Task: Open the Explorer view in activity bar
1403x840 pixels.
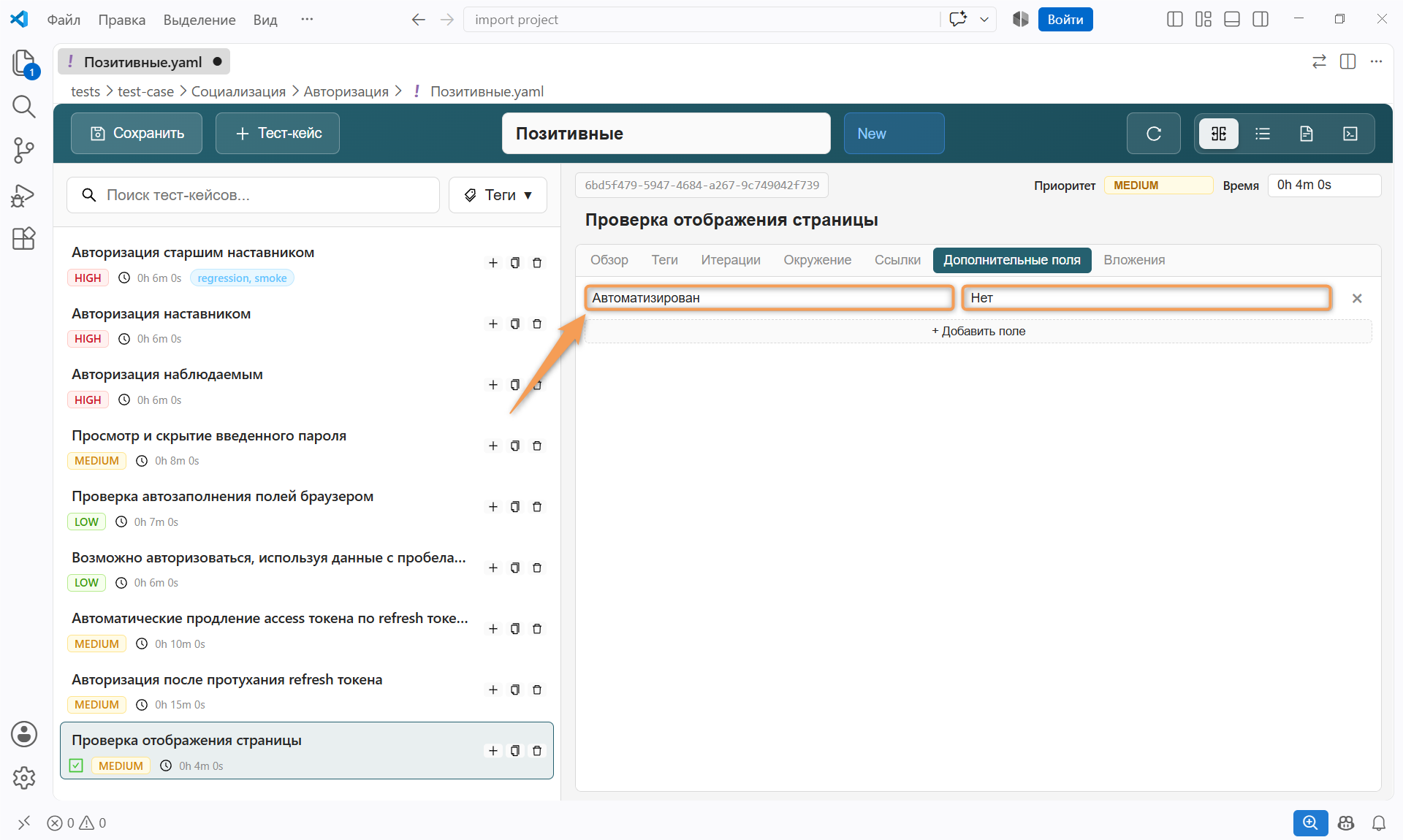Action: pyautogui.click(x=24, y=63)
